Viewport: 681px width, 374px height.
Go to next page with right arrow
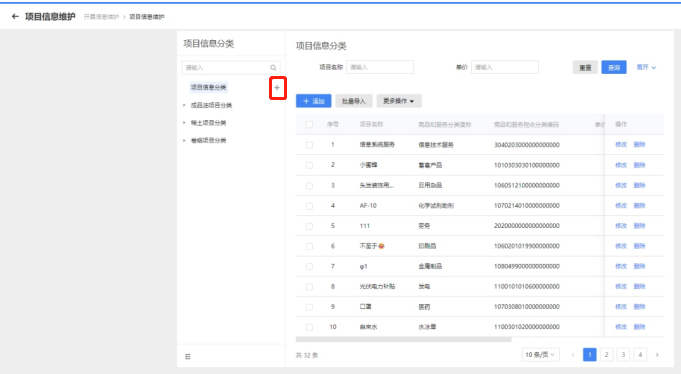(x=657, y=355)
